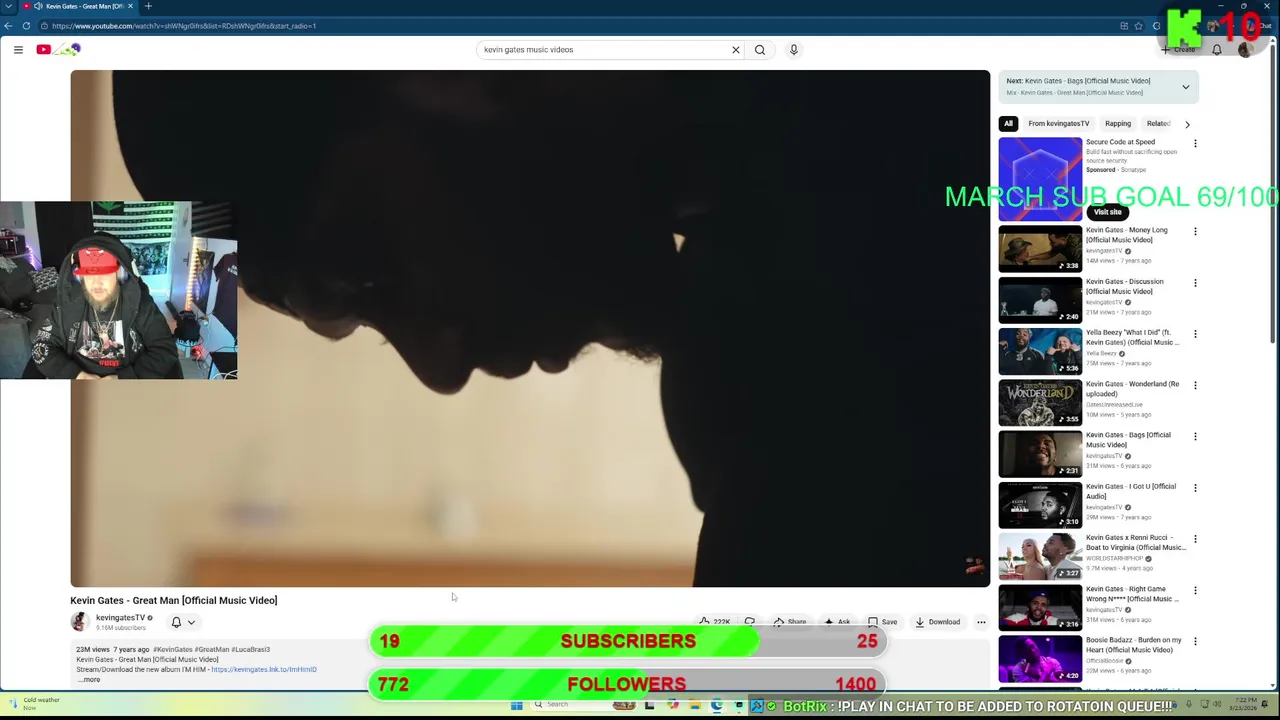Open Cold weather widget on taskbar
The height and width of the screenshot is (720, 1280).
click(x=35, y=704)
